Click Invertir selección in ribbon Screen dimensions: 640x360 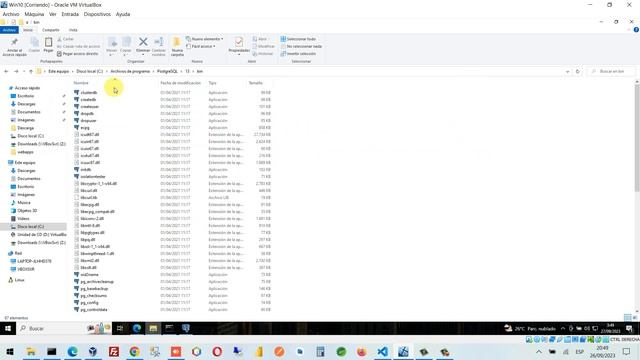click(x=298, y=53)
